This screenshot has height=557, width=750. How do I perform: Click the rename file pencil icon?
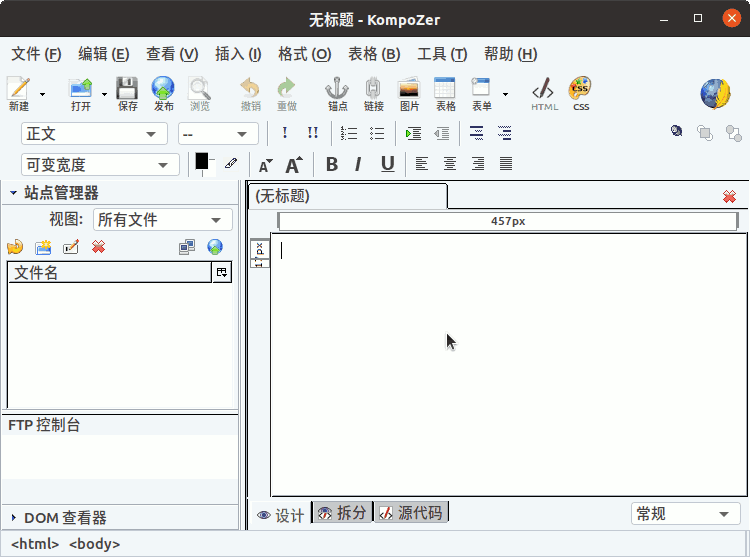[x=71, y=247]
